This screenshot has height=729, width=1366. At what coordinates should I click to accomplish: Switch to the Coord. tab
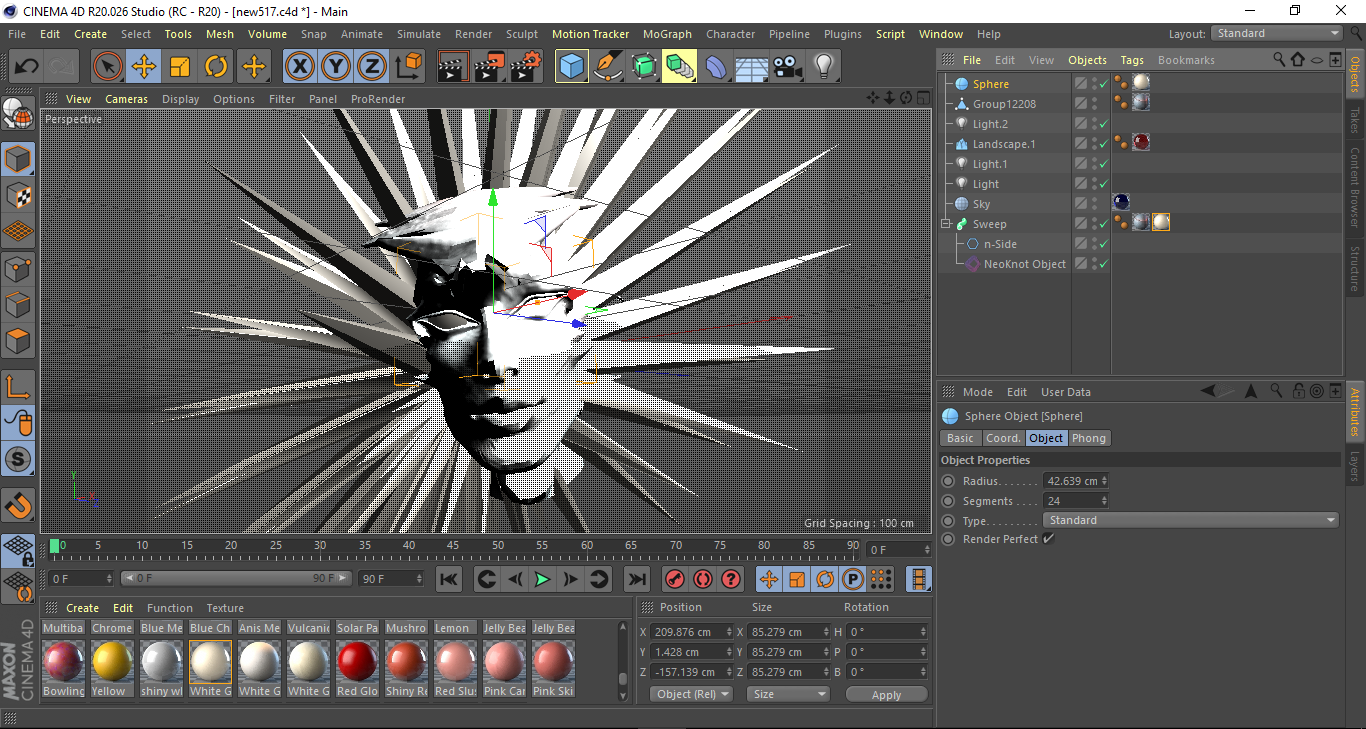pos(1003,438)
